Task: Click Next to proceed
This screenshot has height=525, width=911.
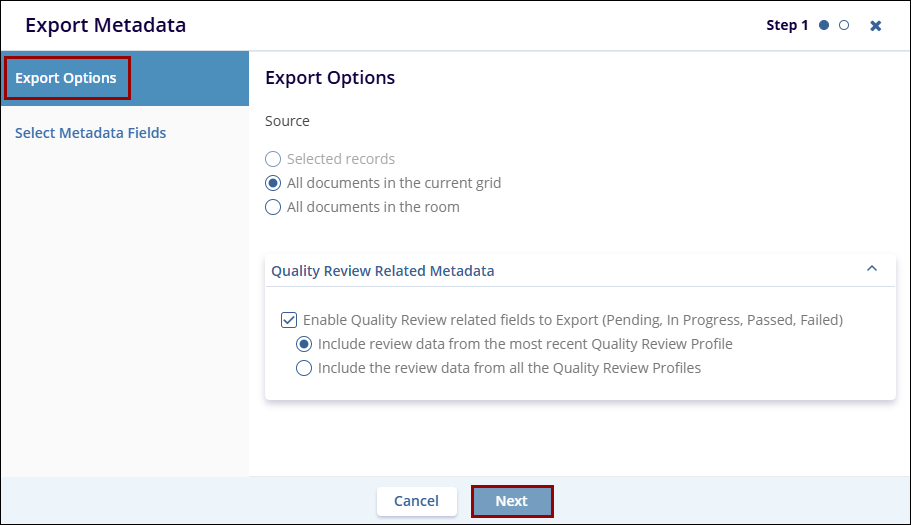Action: point(511,501)
